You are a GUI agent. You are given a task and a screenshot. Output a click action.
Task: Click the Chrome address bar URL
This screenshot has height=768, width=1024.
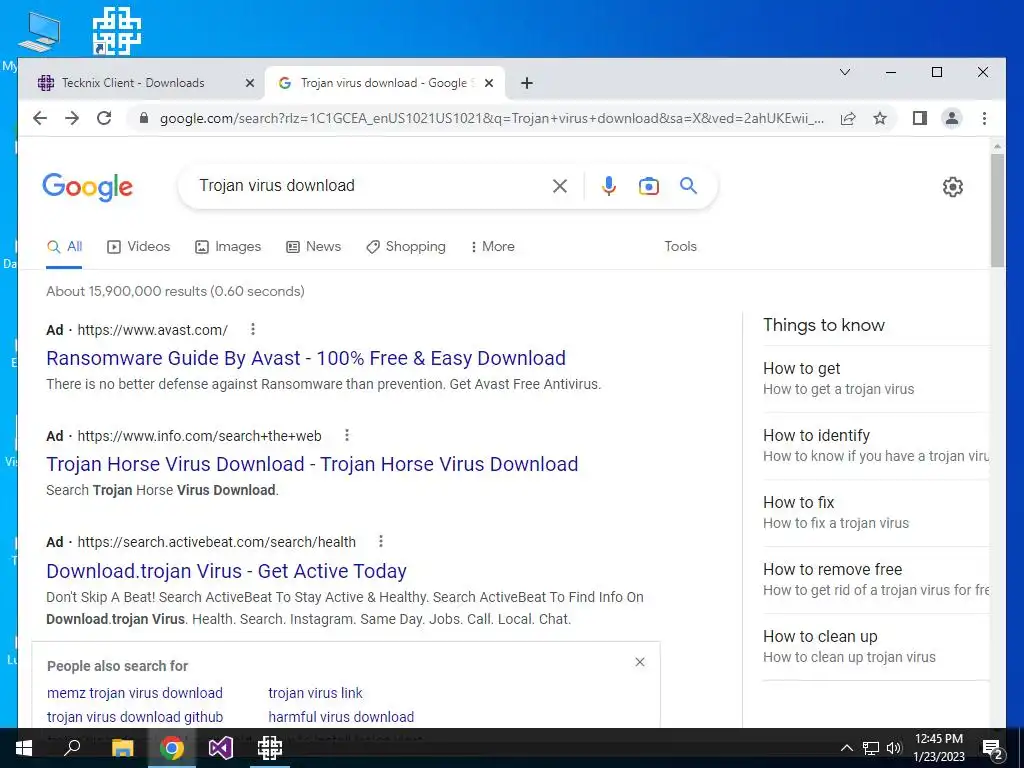[492, 118]
